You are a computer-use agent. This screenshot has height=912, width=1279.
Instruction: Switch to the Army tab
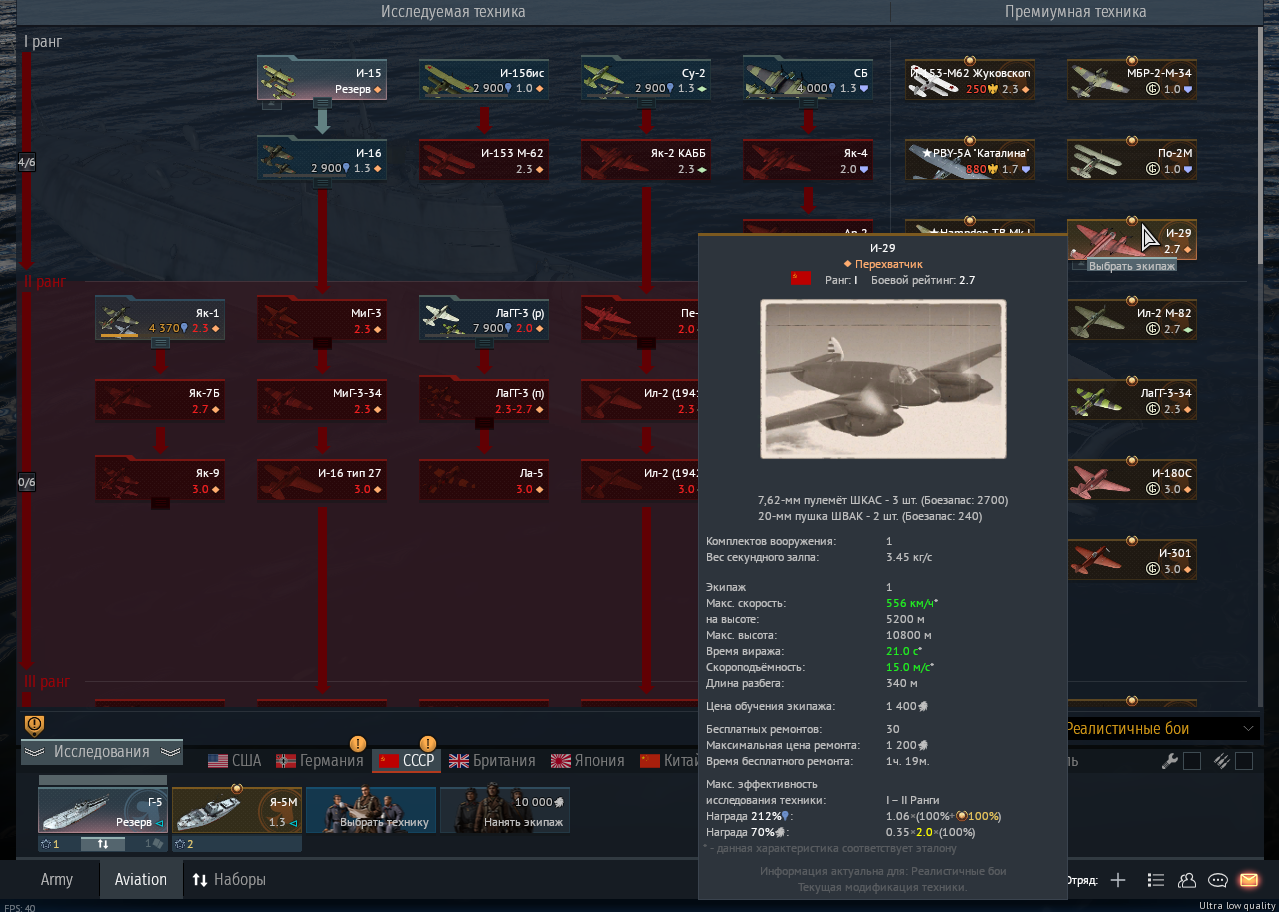pyautogui.click(x=57, y=880)
